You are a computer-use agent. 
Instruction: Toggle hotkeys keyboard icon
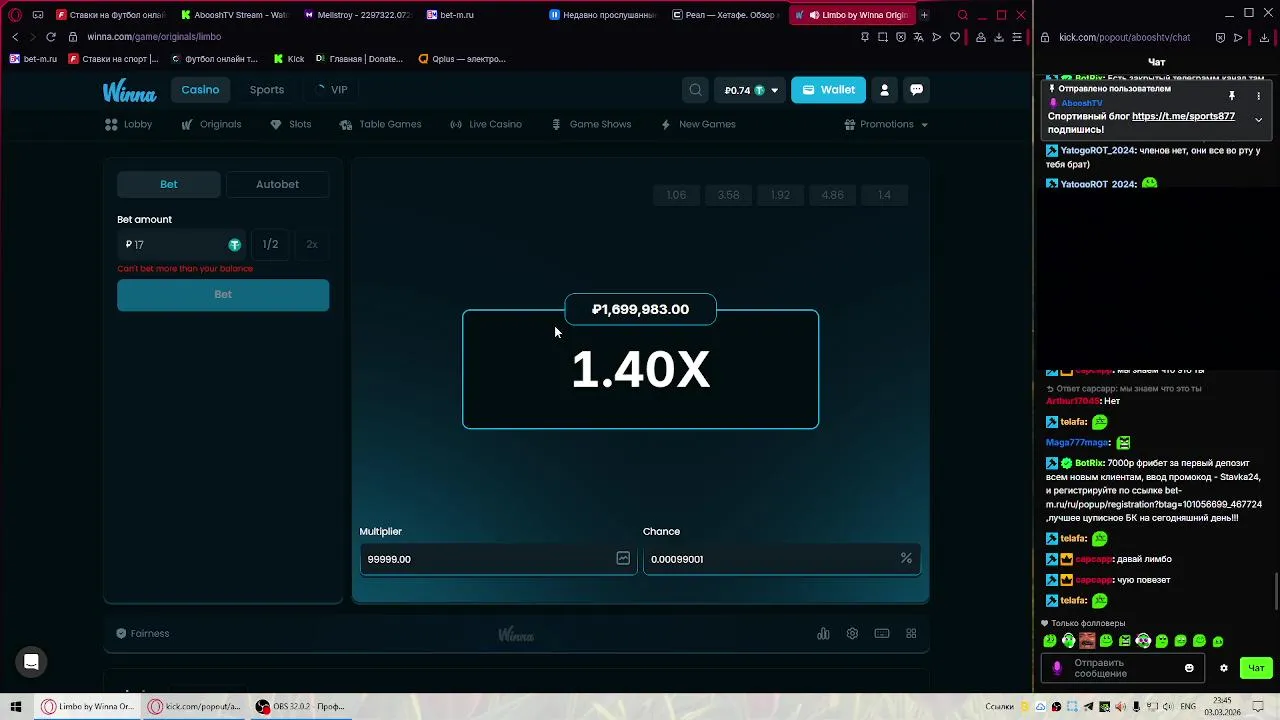click(882, 633)
